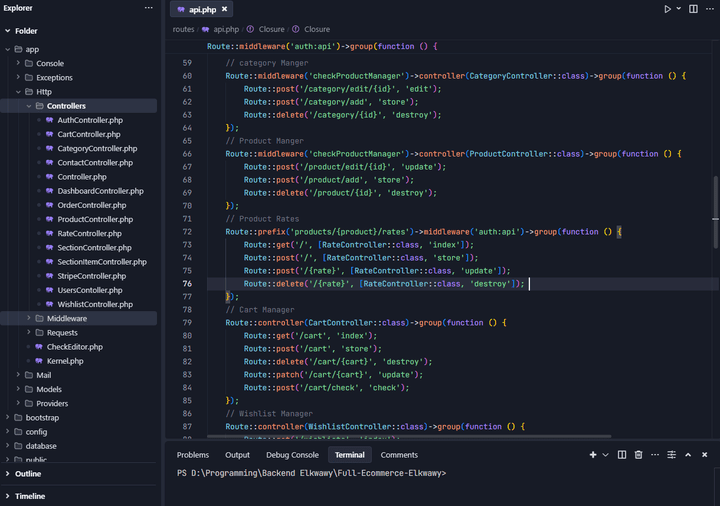The width and height of the screenshot is (720, 506).
Task: Add a new terminal with plus icon
Action: pos(593,455)
